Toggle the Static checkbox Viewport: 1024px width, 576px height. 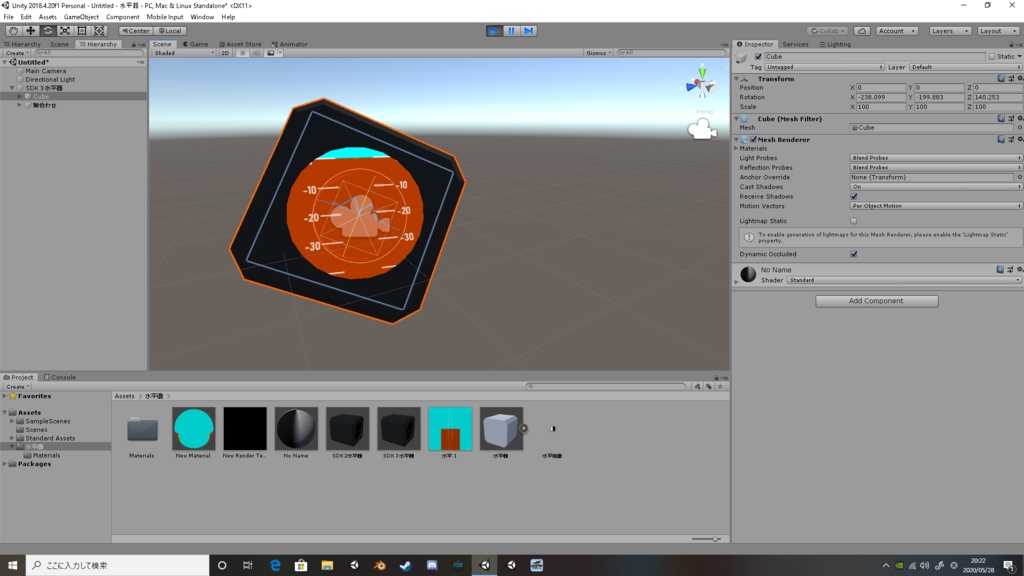(991, 57)
